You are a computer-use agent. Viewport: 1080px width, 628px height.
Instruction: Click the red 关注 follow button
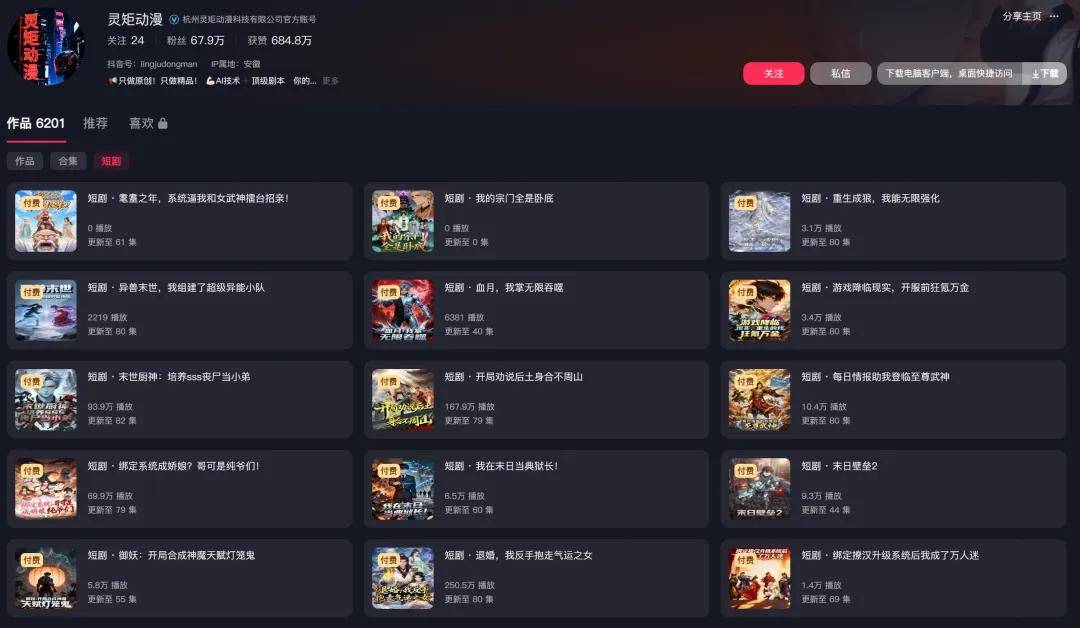coord(773,73)
